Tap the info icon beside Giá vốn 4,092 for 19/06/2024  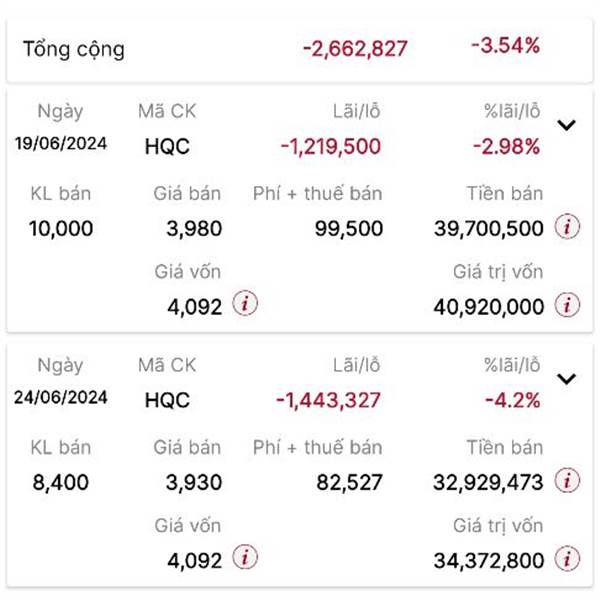pos(245,303)
